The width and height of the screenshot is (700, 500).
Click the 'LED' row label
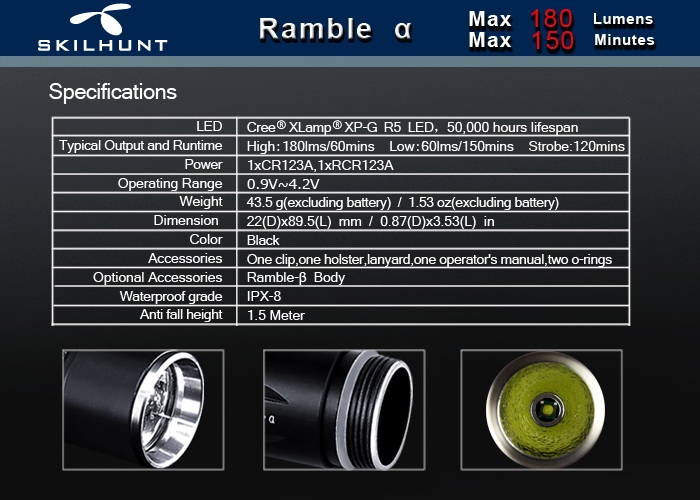click(x=209, y=126)
